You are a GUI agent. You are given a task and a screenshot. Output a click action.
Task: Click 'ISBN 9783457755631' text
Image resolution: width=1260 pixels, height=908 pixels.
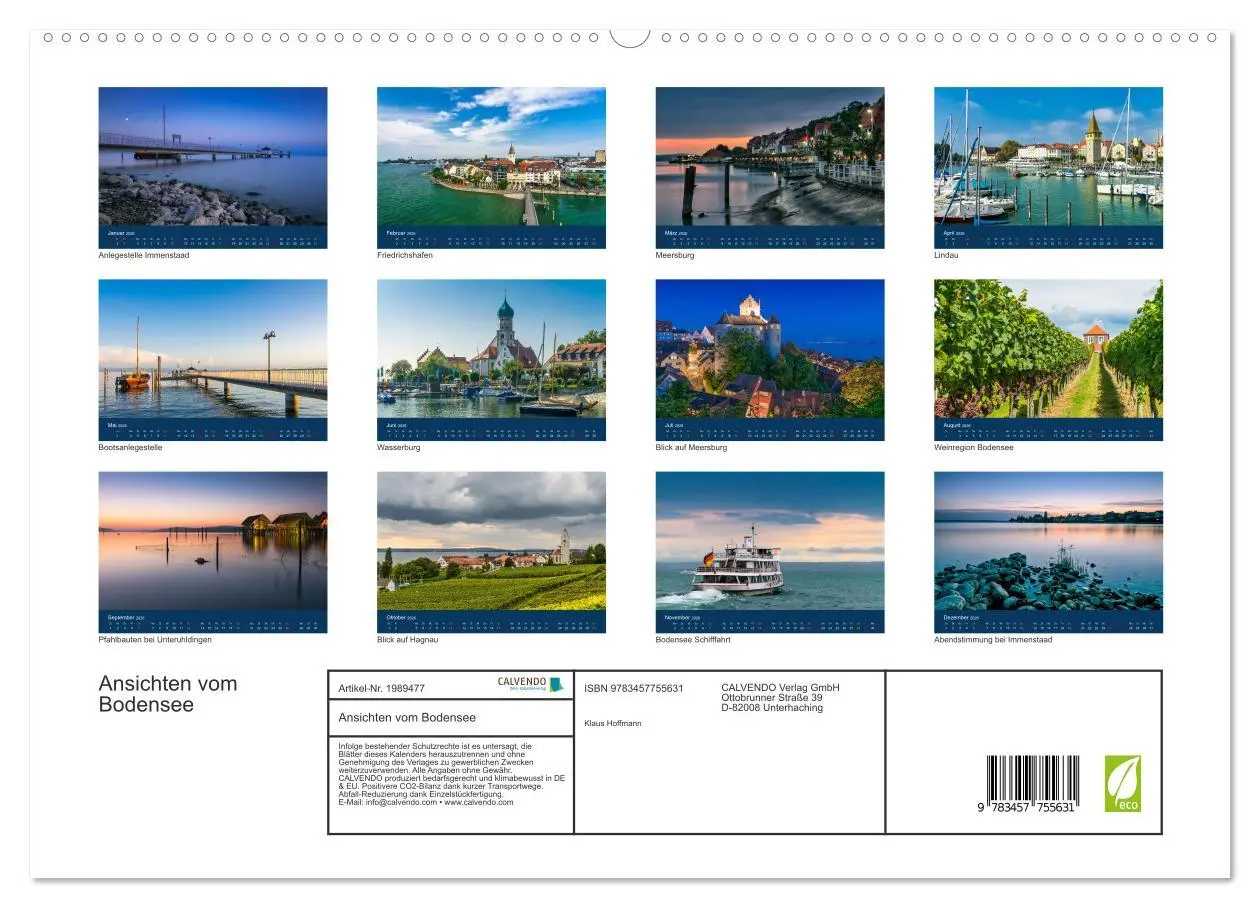point(634,688)
